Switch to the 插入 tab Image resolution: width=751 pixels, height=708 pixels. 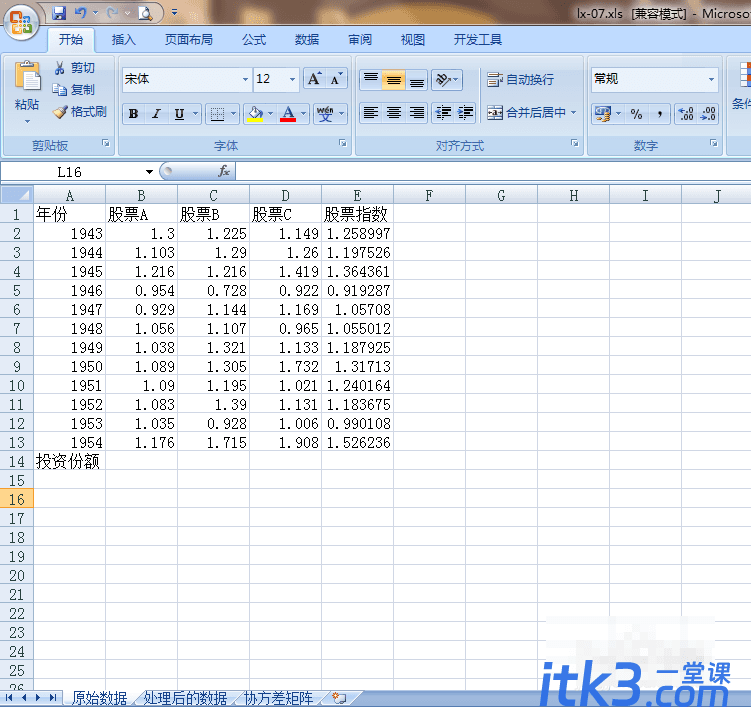pos(124,40)
